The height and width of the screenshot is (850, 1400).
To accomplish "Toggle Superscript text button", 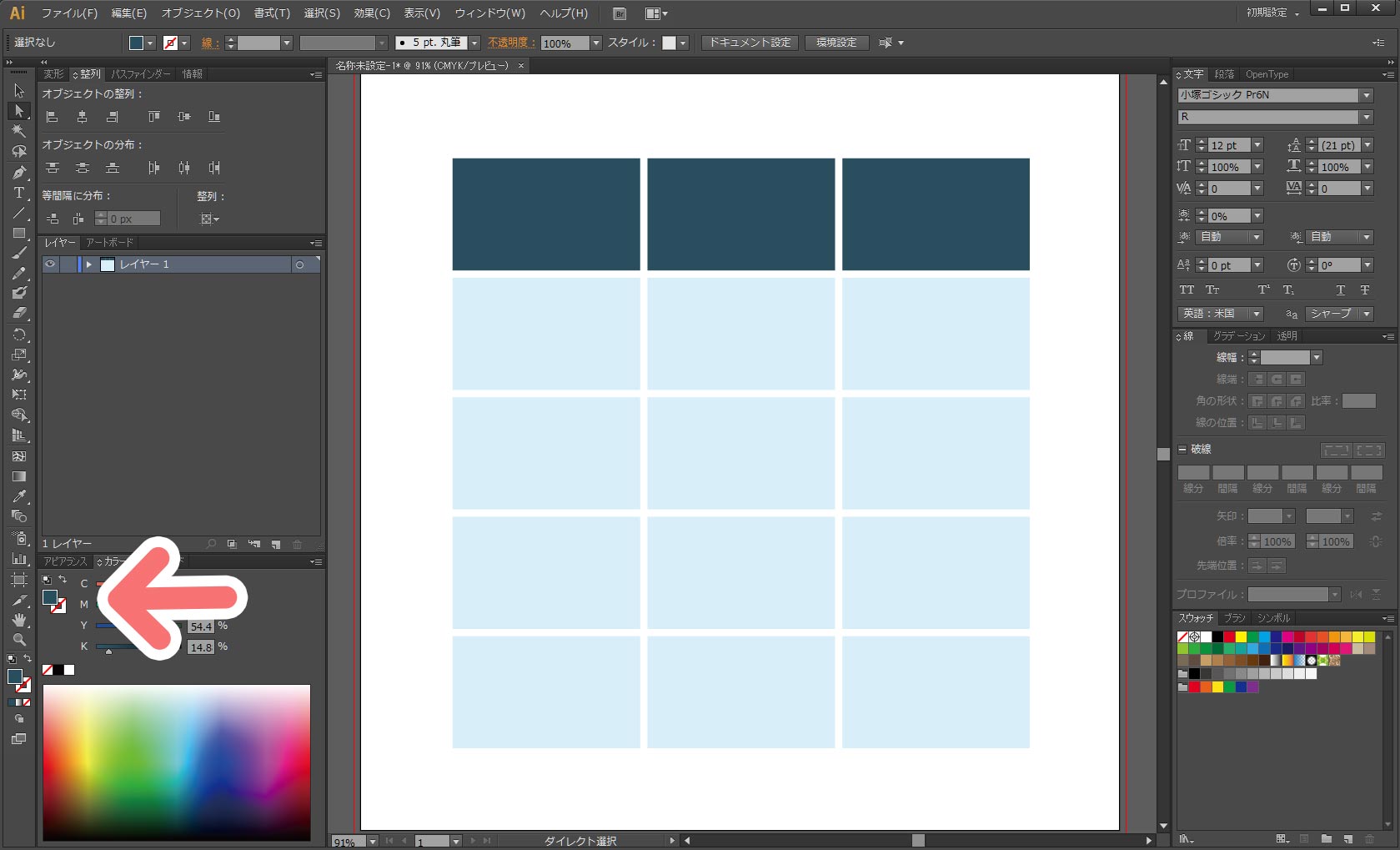I will [1264, 290].
